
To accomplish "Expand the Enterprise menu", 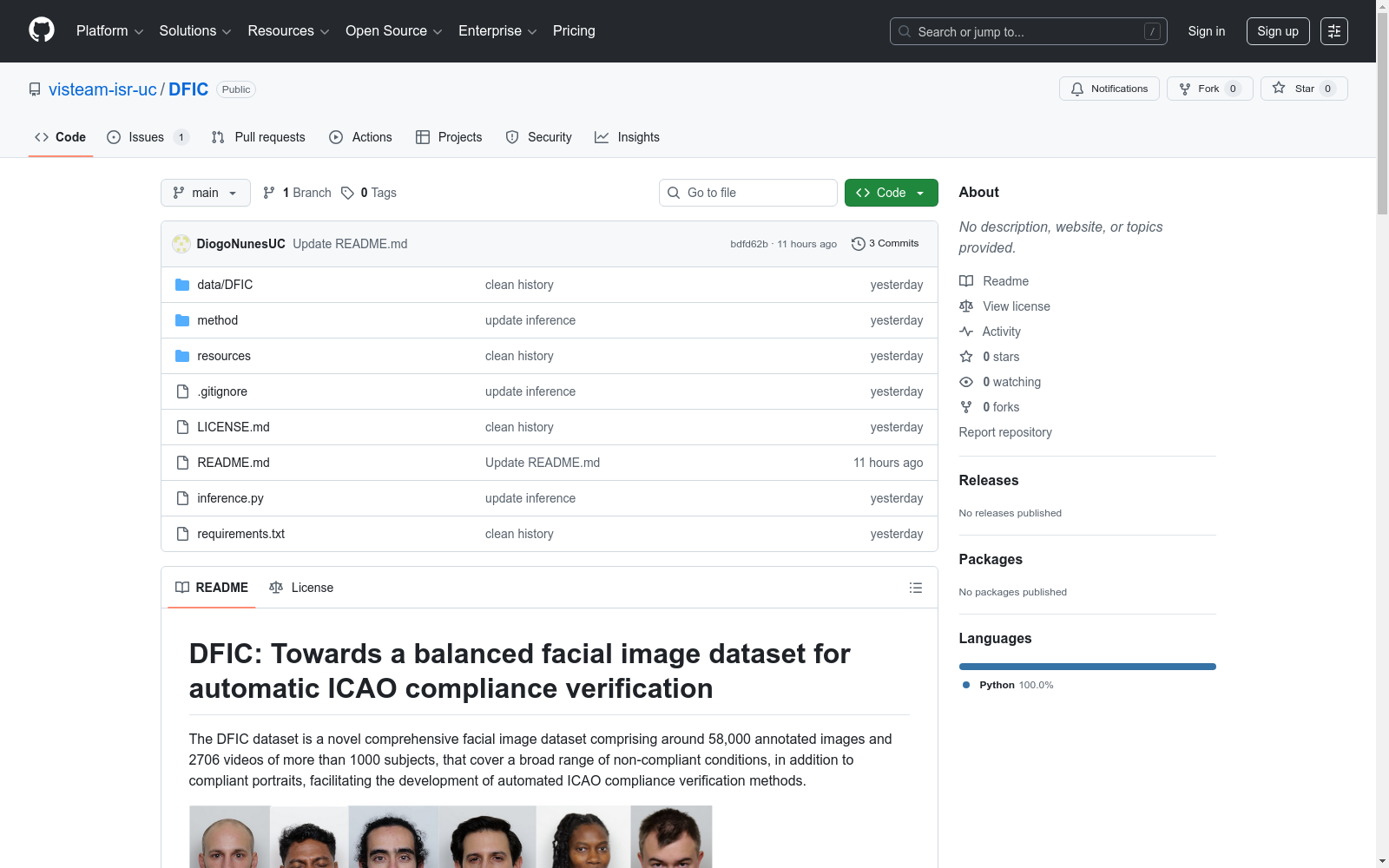I will (x=497, y=31).
